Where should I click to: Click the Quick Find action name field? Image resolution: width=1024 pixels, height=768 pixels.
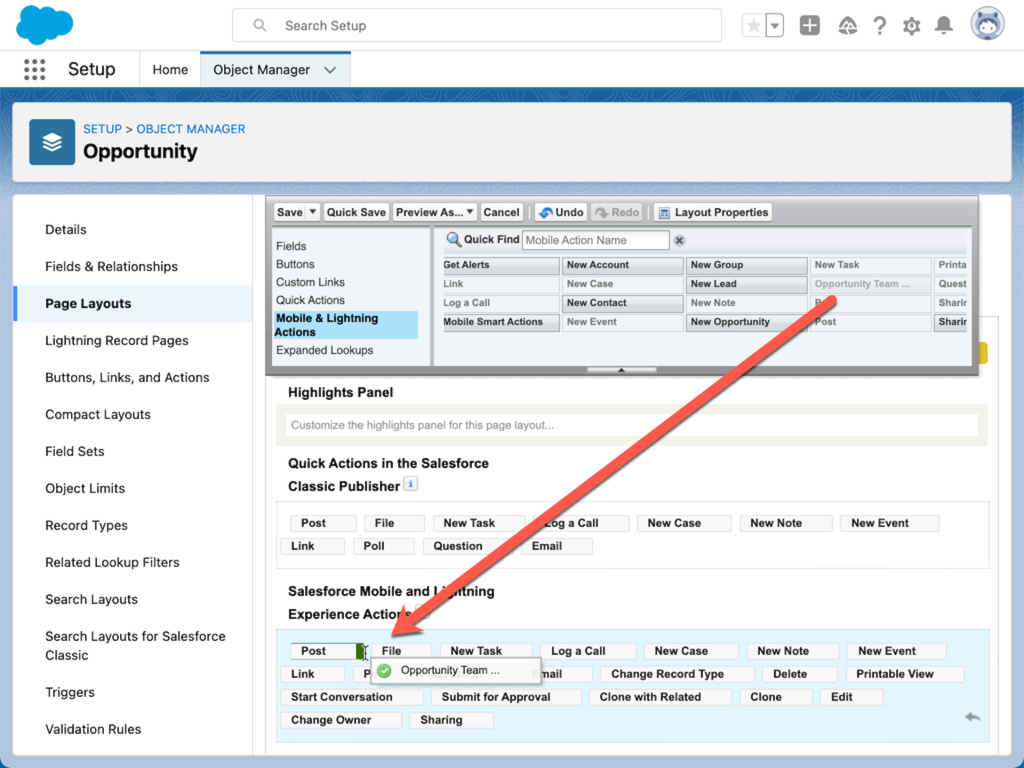point(595,240)
